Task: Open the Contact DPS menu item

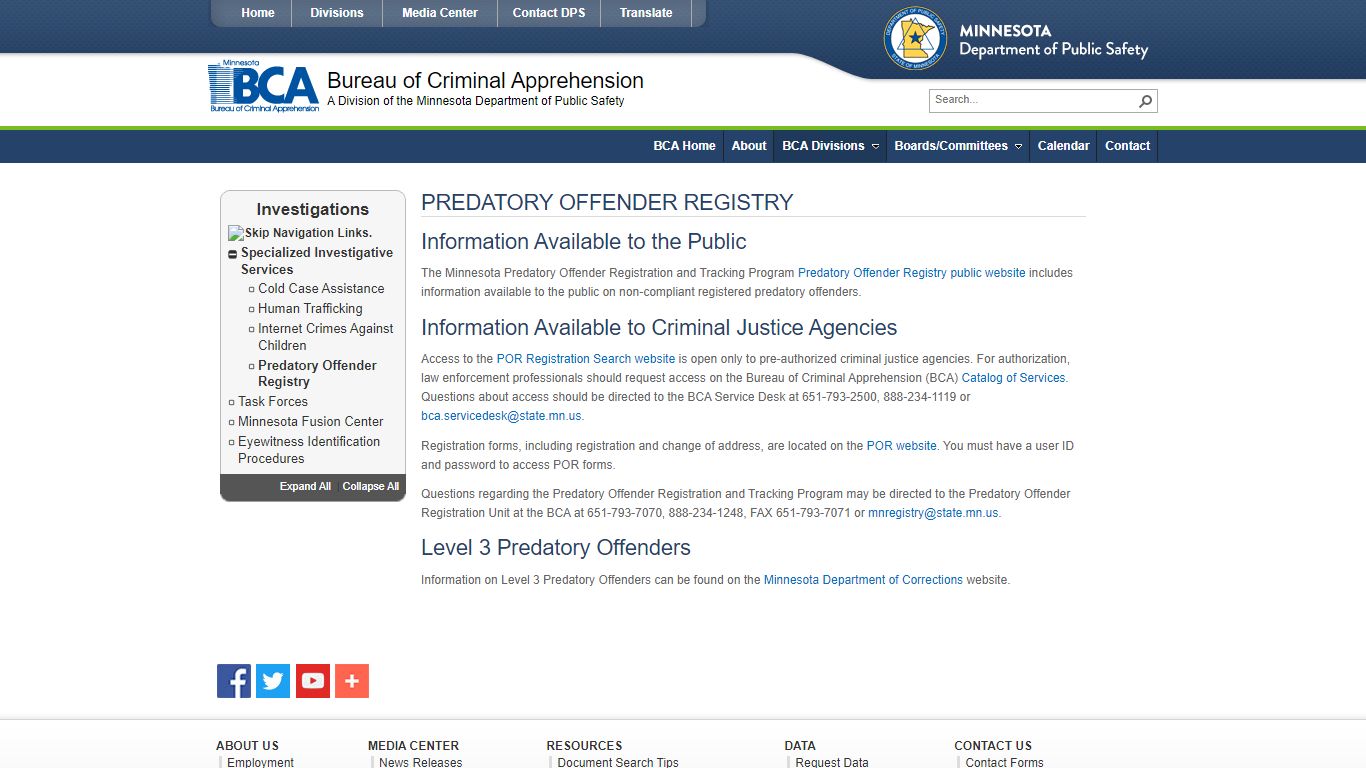Action: coord(549,13)
